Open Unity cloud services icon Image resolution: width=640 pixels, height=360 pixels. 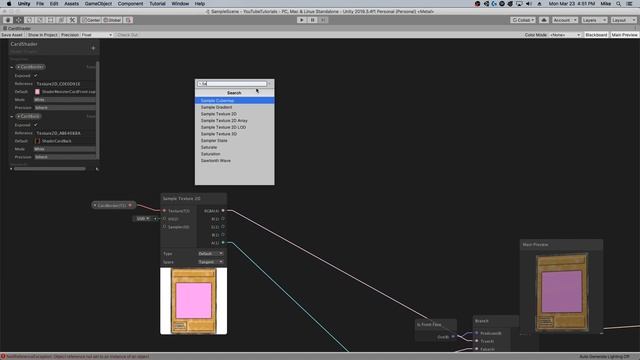click(544, 20)
